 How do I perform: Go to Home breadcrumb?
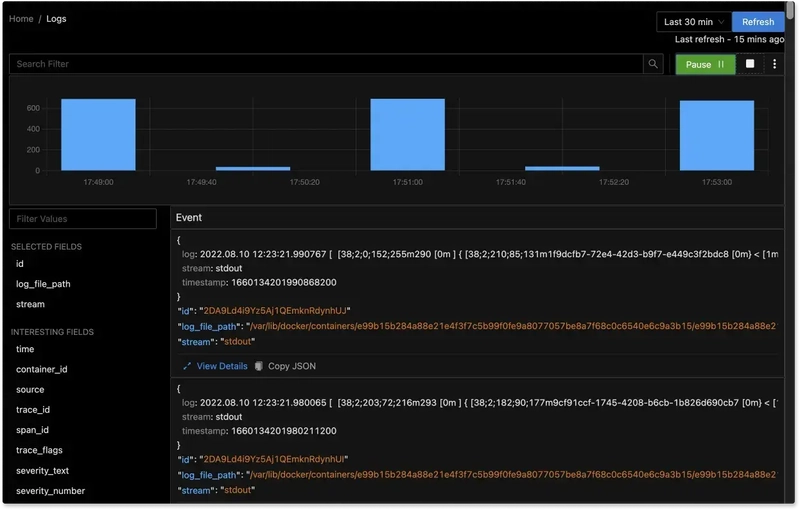click(x=21, y=19)
